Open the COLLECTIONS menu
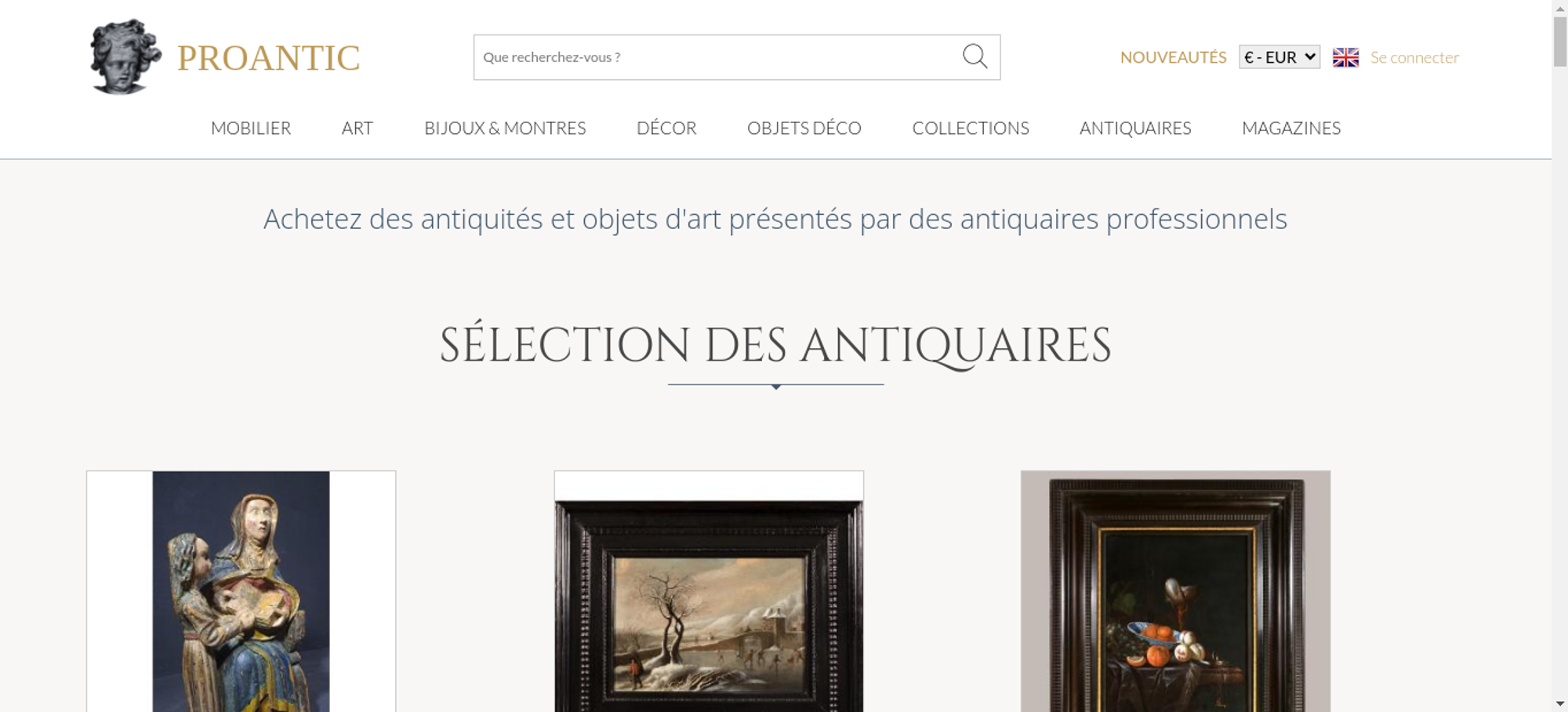This screenshot has height=712, width=1568. coord(971,128)
